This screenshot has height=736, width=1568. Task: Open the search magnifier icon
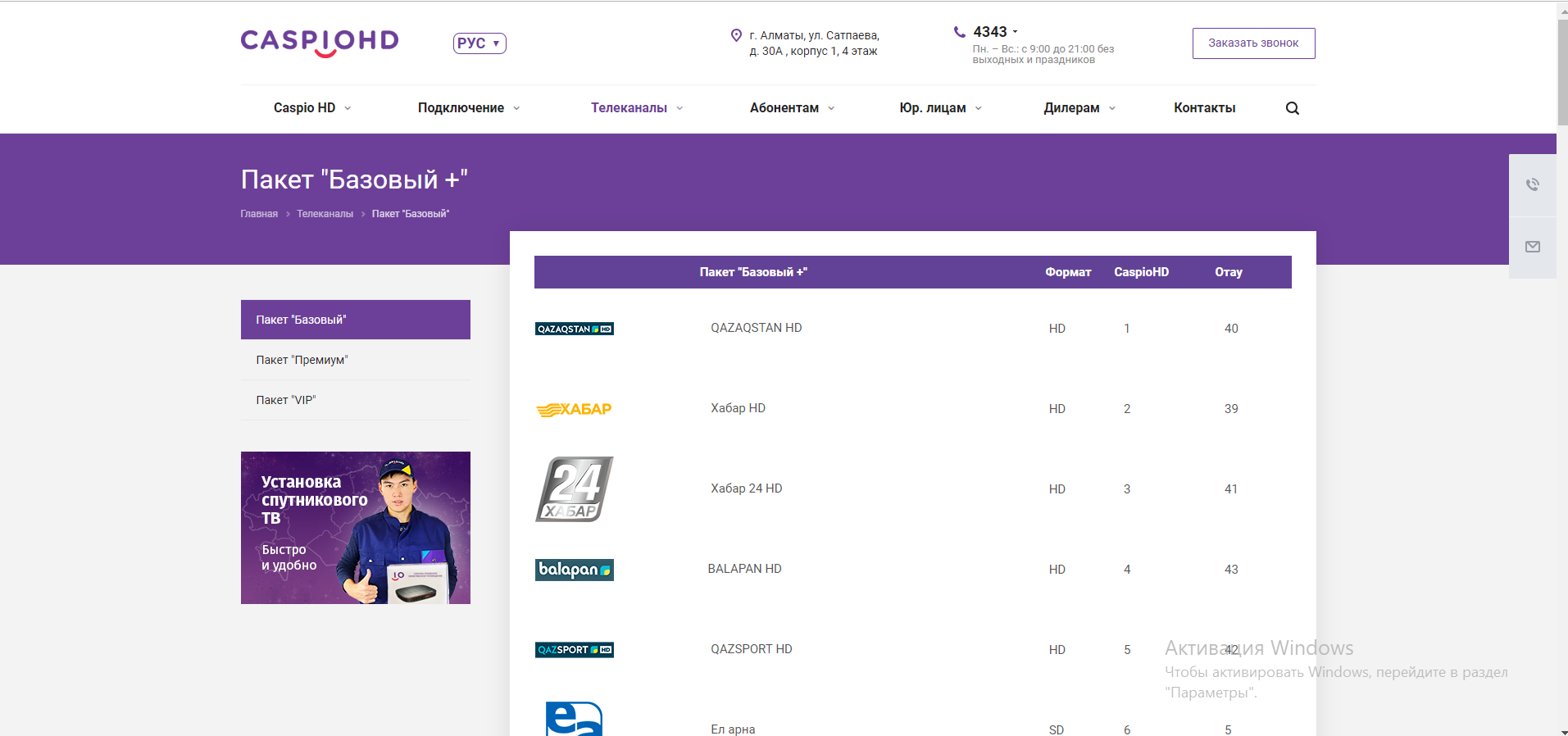click(1293, 108)
